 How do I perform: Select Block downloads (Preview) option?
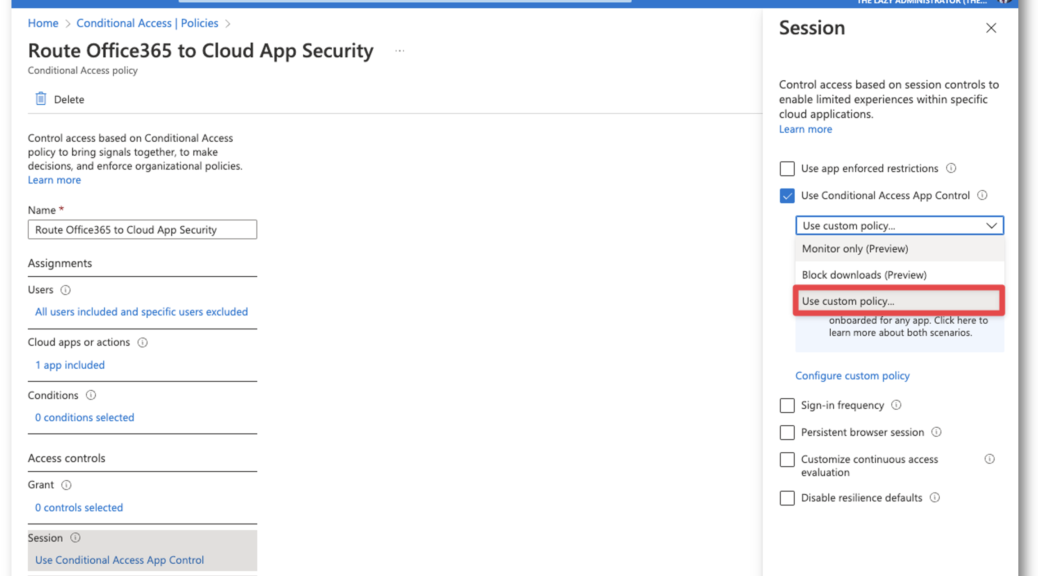point(900,275)
